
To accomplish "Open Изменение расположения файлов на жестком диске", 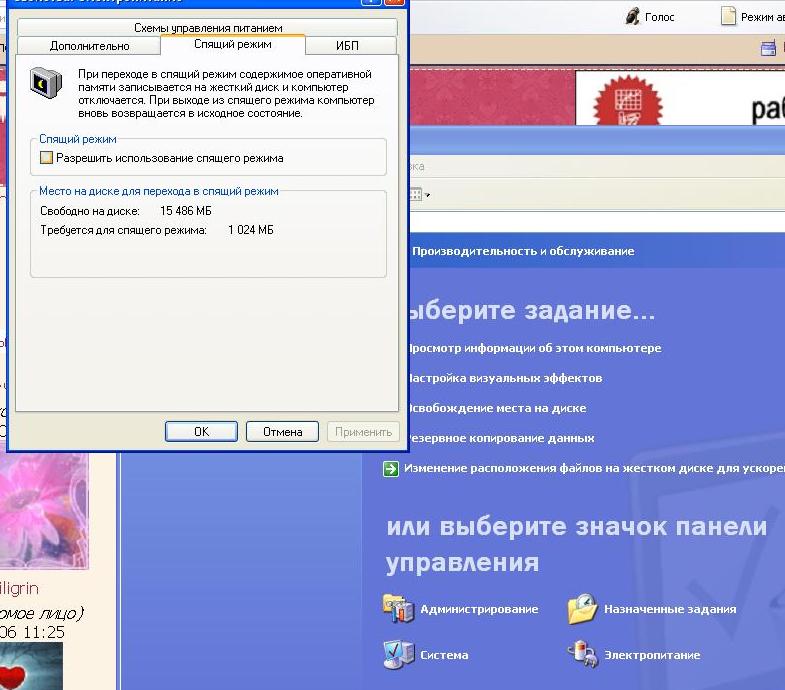I will 594,468.
